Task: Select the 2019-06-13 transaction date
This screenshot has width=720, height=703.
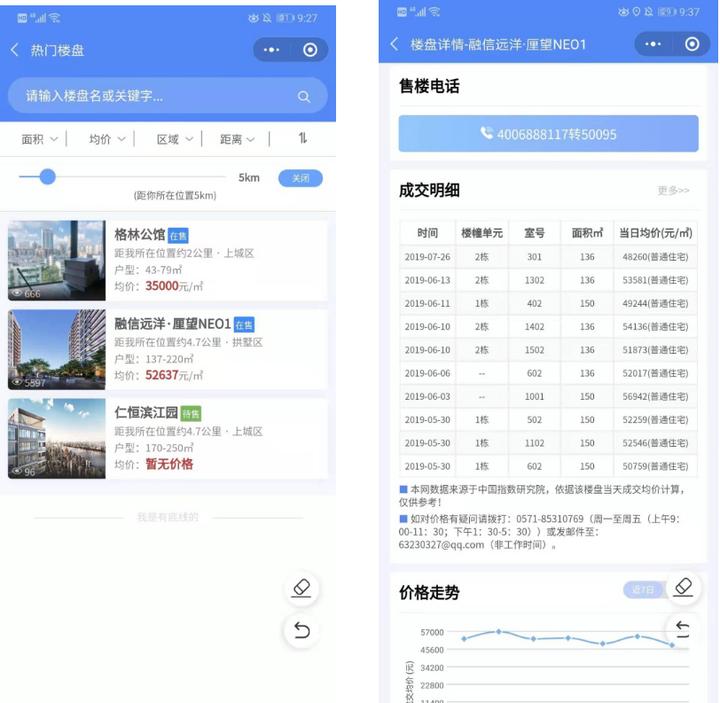Action: pos(427,280)
